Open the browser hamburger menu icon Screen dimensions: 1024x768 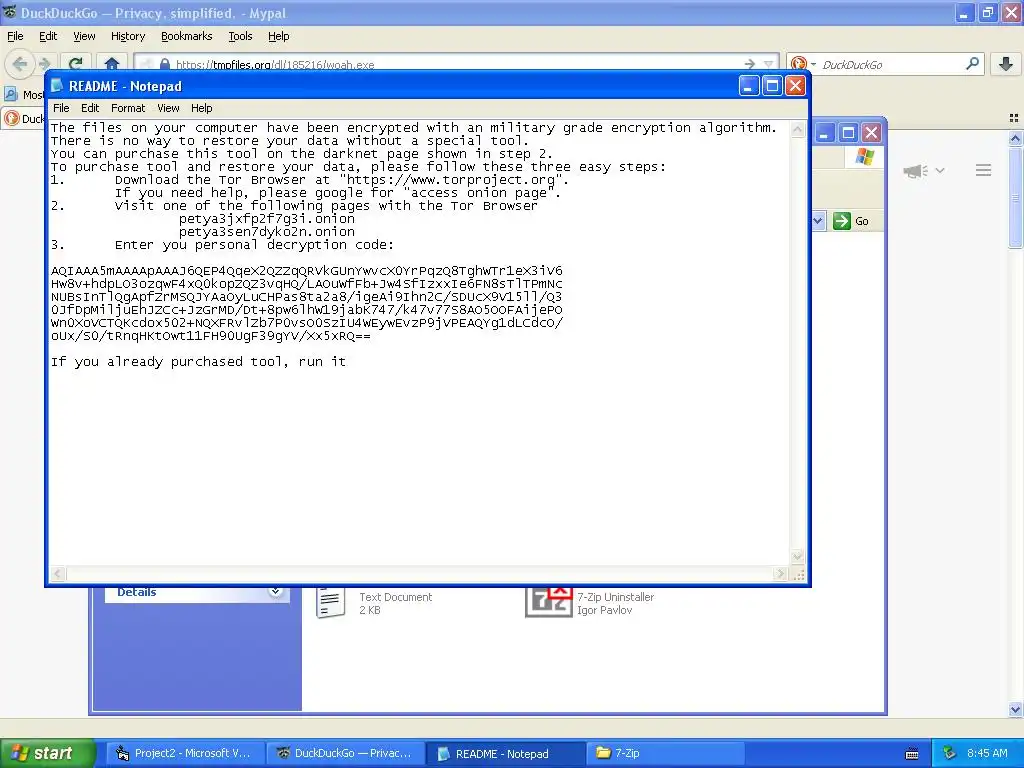(x=984, y=170)
